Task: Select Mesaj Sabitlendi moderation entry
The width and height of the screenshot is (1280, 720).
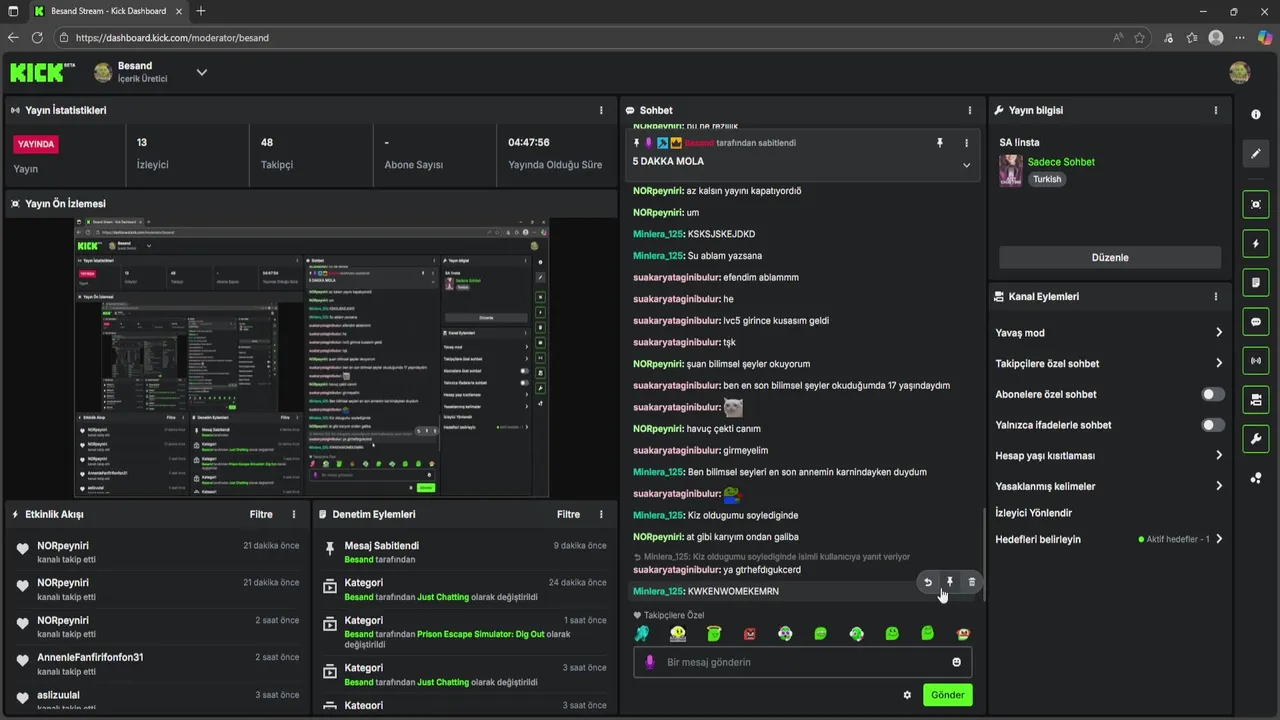Action: pos(463,552)
